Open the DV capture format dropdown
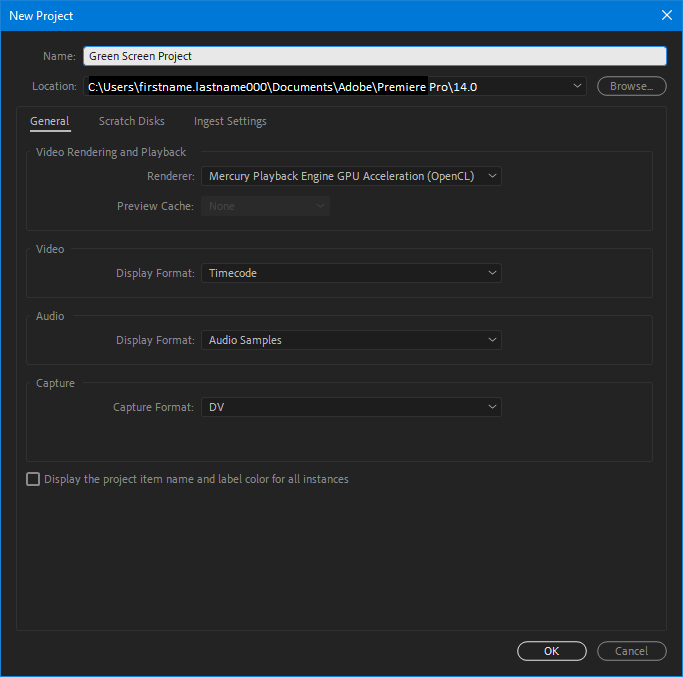Viewport: 683px width, 677px height. [351, 407]
